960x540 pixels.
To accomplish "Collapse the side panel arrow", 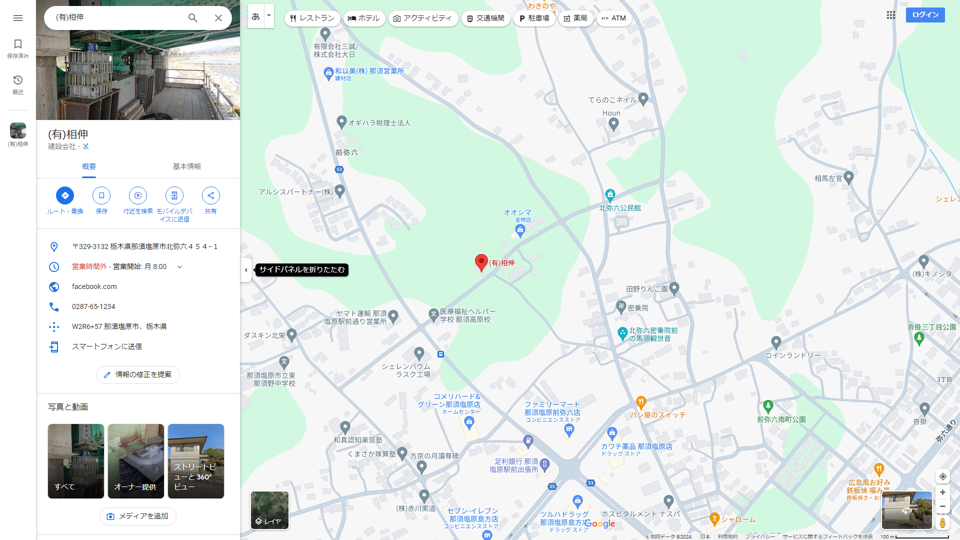I will click(x=246, y=270).
